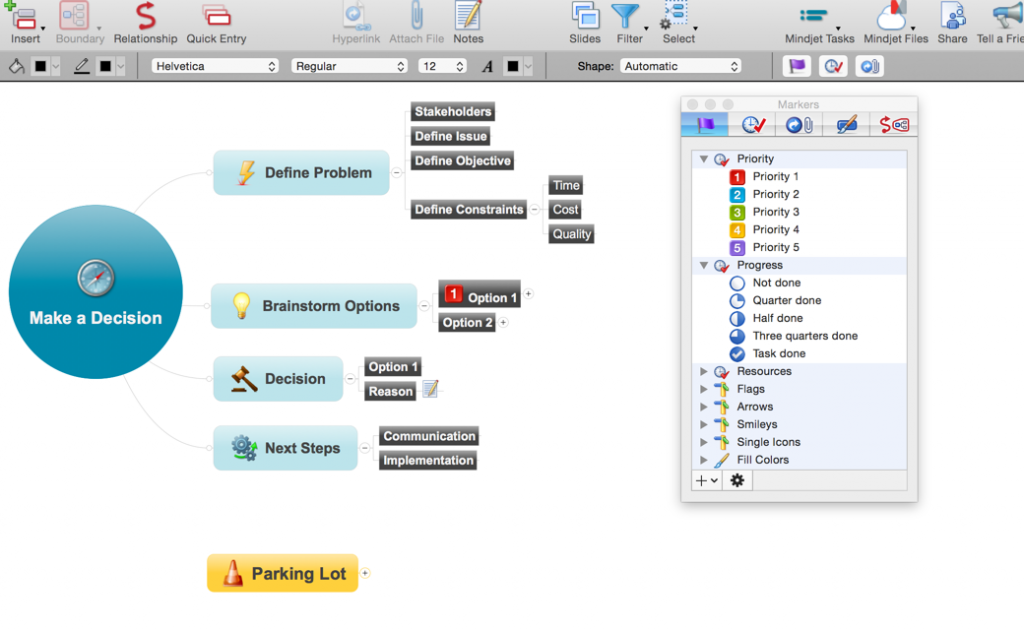The image size is (1024, 630).
Task: Expand the Smileys marker group
Action: [704, 424]
